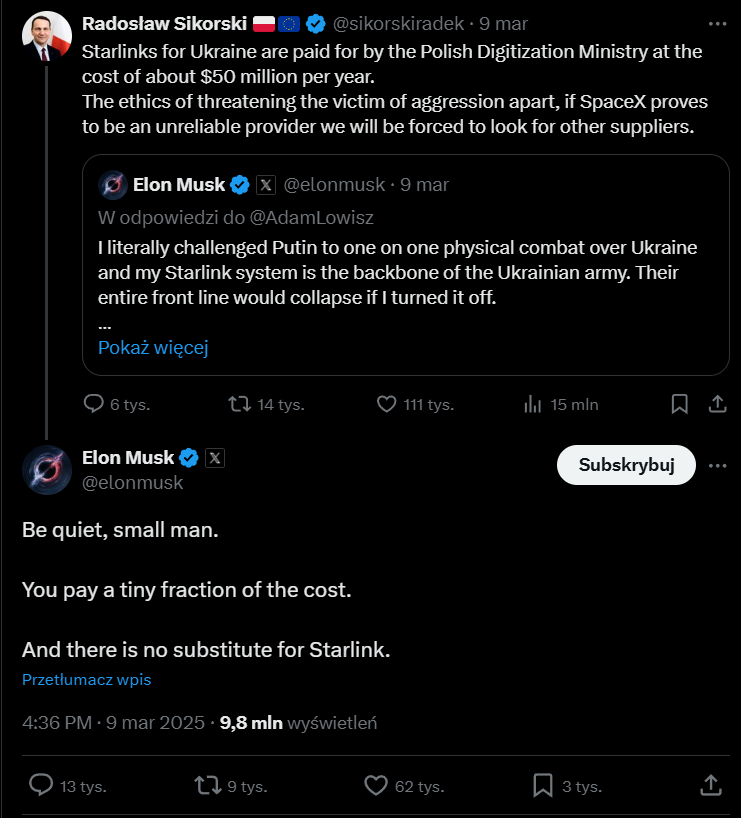Screen dimensions: 741x818
Task: Share Elon Musk's main post
Action: [710, 785]
